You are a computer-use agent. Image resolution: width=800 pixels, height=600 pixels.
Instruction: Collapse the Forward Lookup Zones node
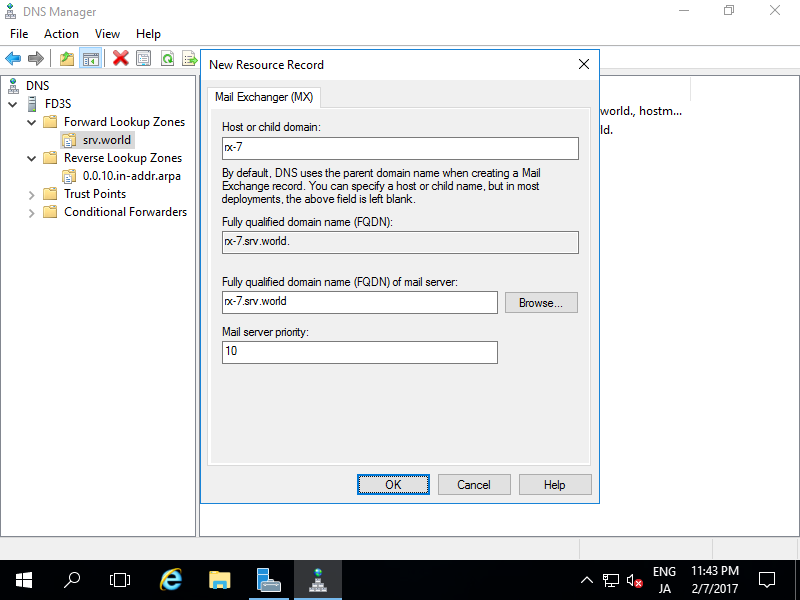(x=31, y=122)
